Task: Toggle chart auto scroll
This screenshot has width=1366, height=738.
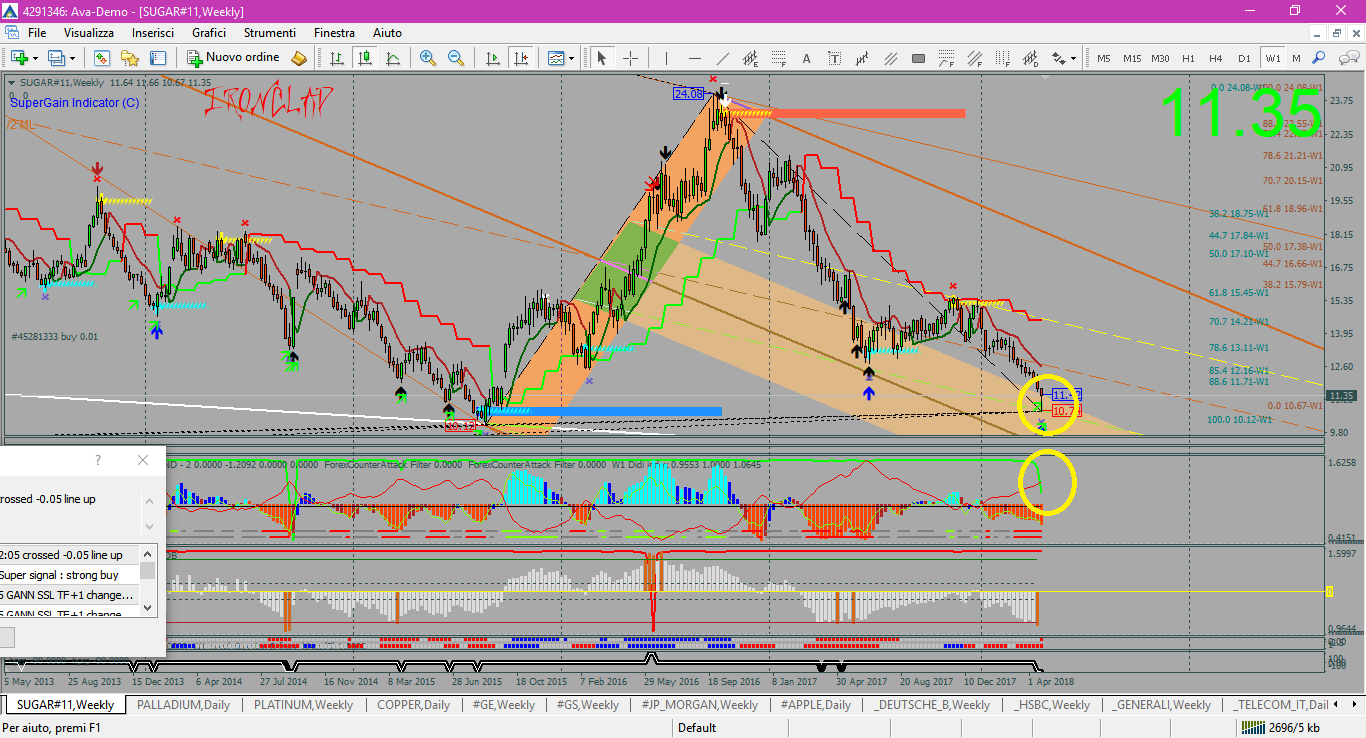Action: pos(491,58)
